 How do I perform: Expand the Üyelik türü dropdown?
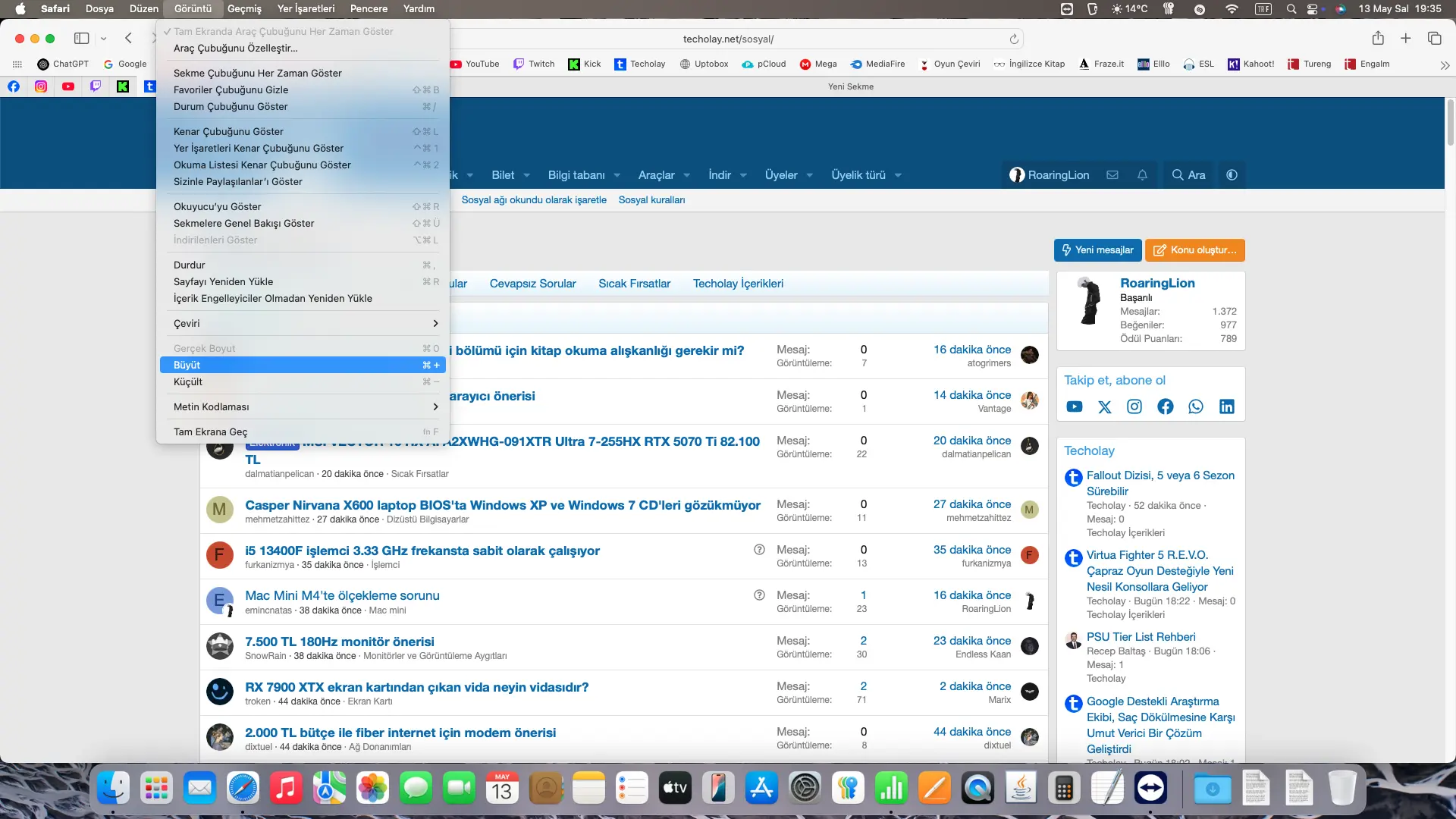click(899, 175)
